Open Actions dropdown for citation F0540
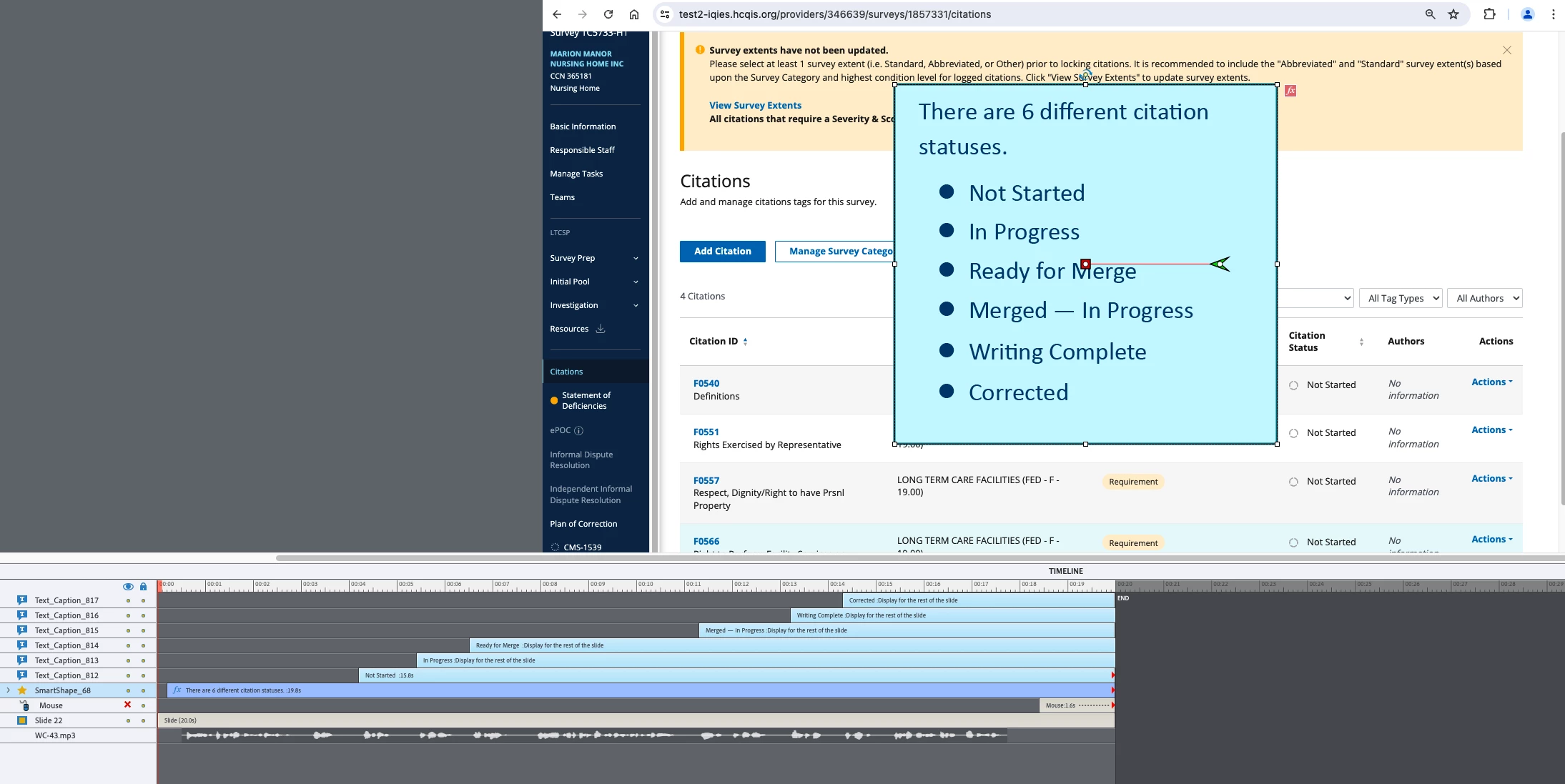The image size is (1565, 784). tap(1491, 382)
